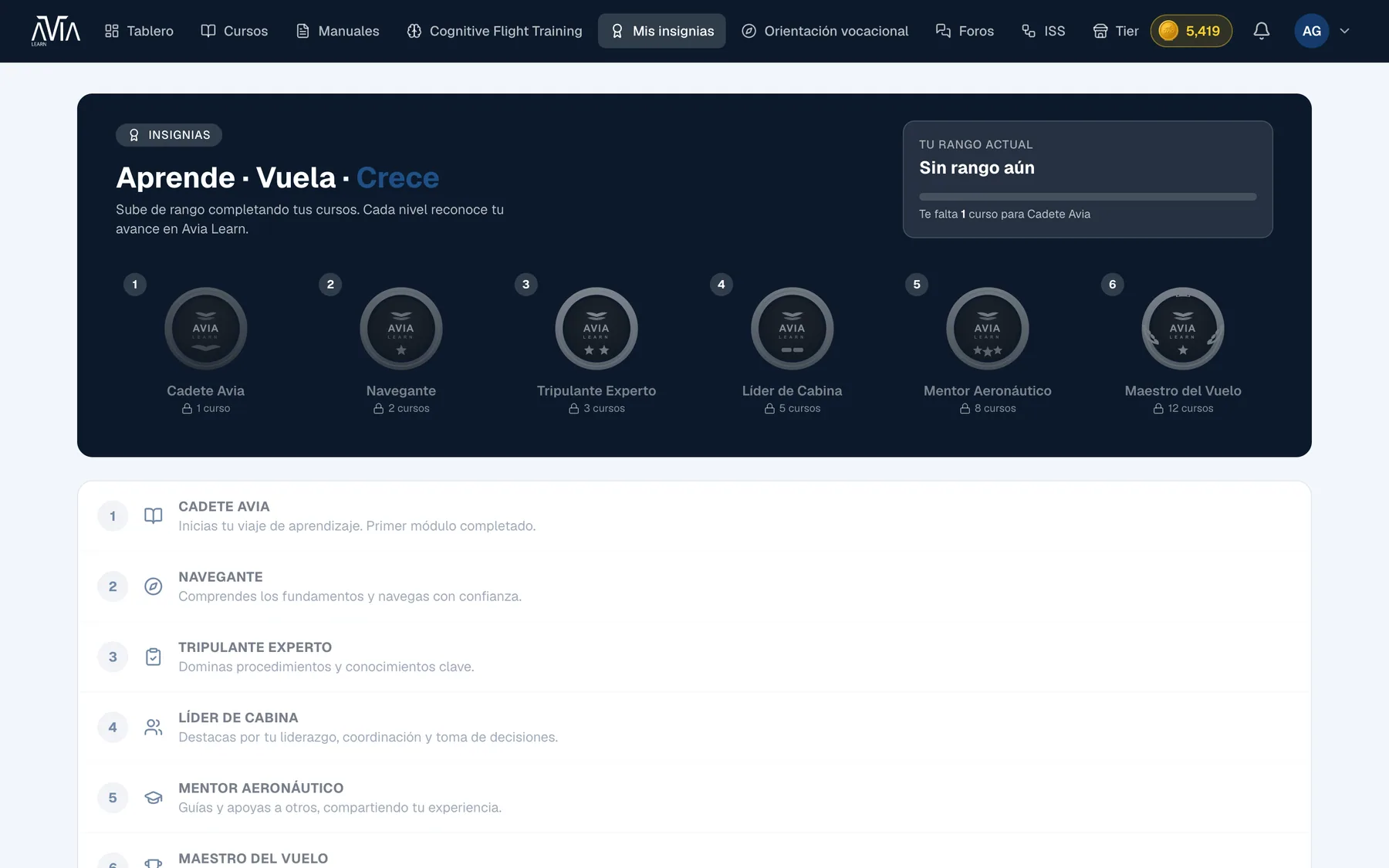Image resolution: width=1389 pixels, height=868 pixels.
Task: Click number 1 circle in Cadete Avia row
Action: point(113,516)
